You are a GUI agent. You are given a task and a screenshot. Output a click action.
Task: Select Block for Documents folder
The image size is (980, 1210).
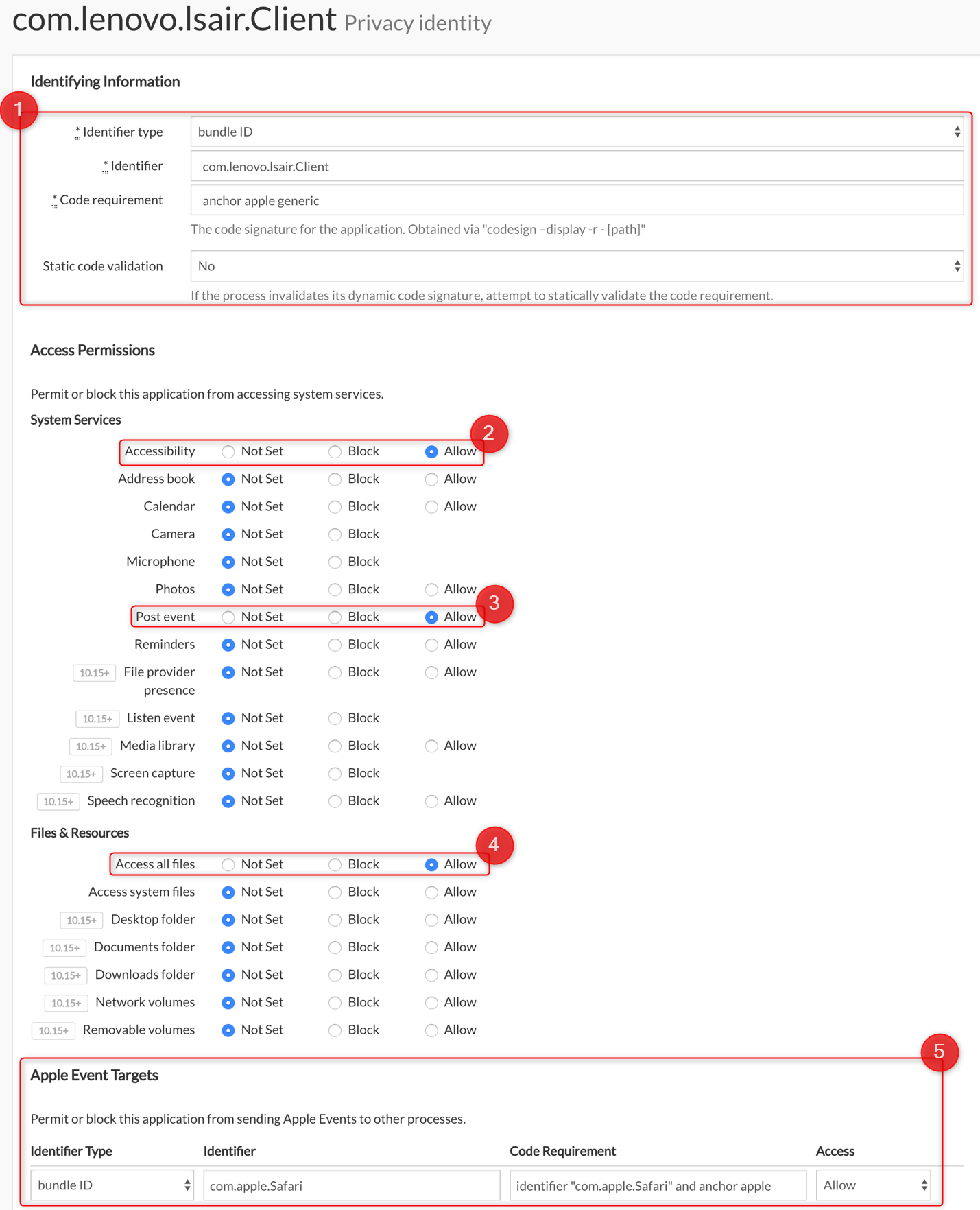pos(335,947)
